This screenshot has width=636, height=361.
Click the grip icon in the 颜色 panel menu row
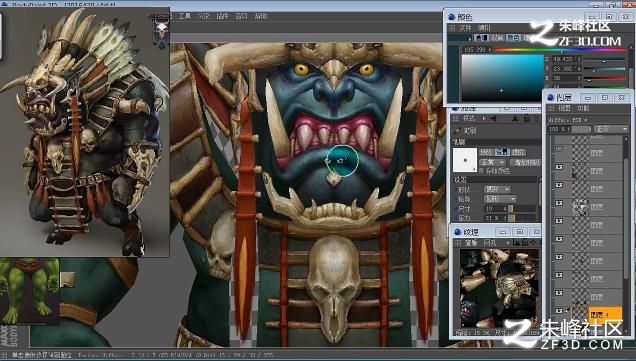[453, 28]
